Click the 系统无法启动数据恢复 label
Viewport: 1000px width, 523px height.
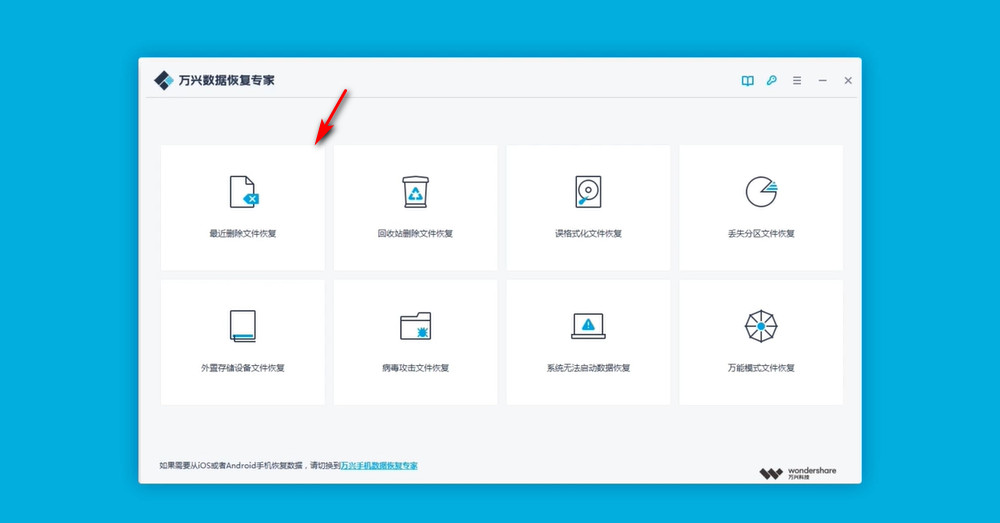point(588,368)
